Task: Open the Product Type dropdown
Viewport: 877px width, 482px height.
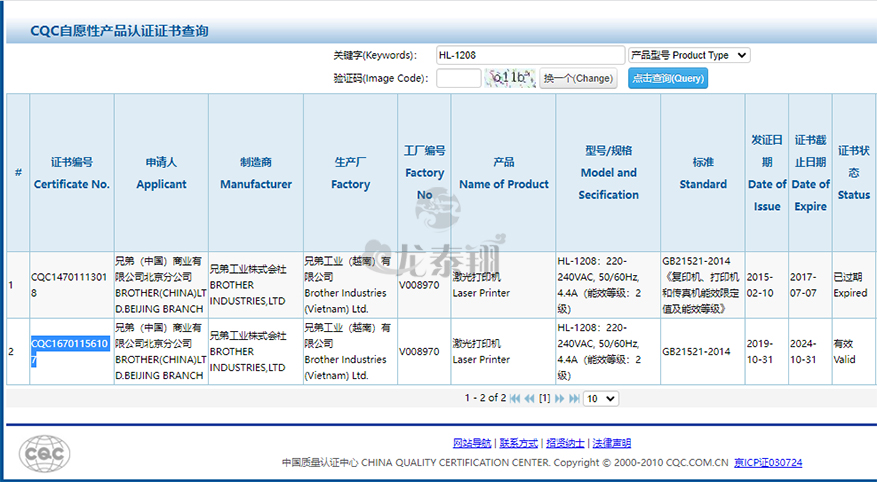Action: click(x=688, y=55)
